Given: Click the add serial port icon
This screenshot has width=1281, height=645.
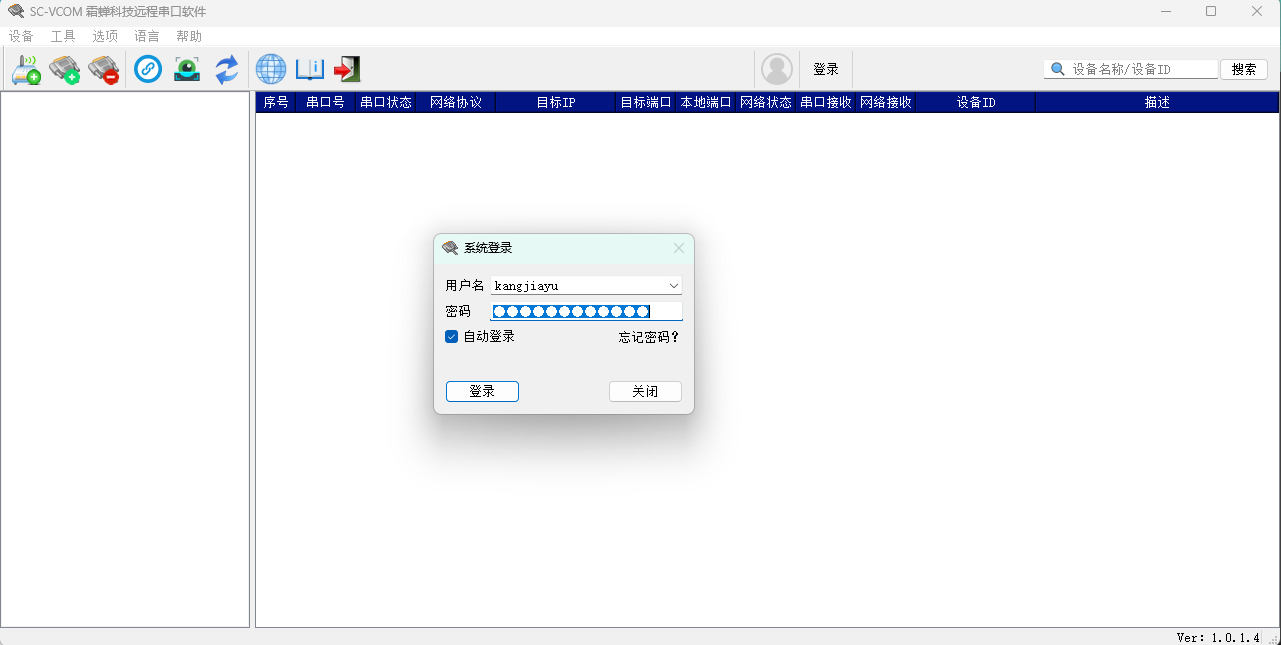Looking at the screenshot, I should [x=65, y=69].
